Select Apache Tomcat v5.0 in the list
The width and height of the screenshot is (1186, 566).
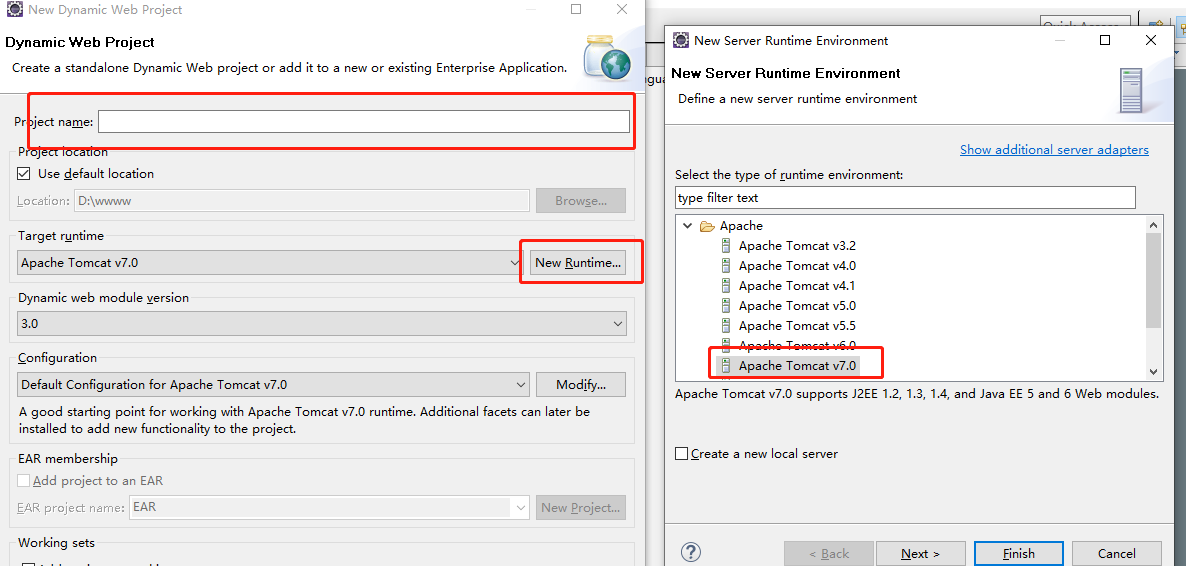[x=796, y=306]
